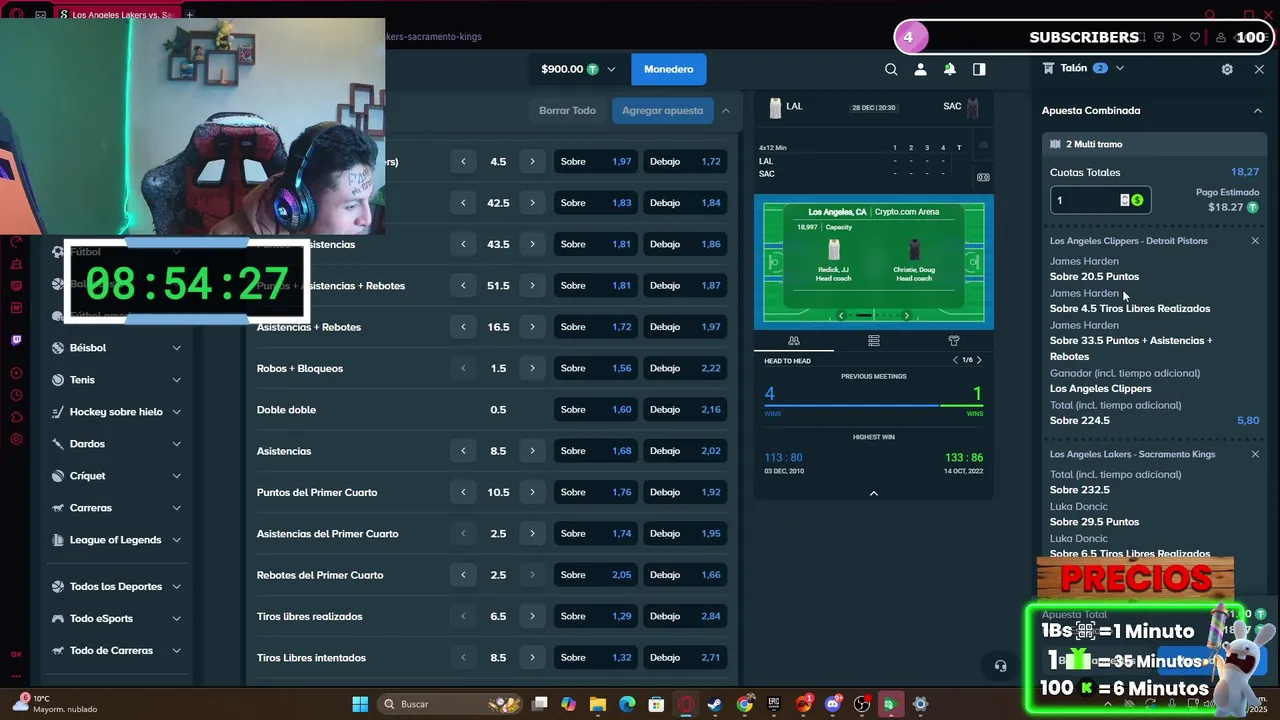Collapse the match statistics widget

[873, 493]
